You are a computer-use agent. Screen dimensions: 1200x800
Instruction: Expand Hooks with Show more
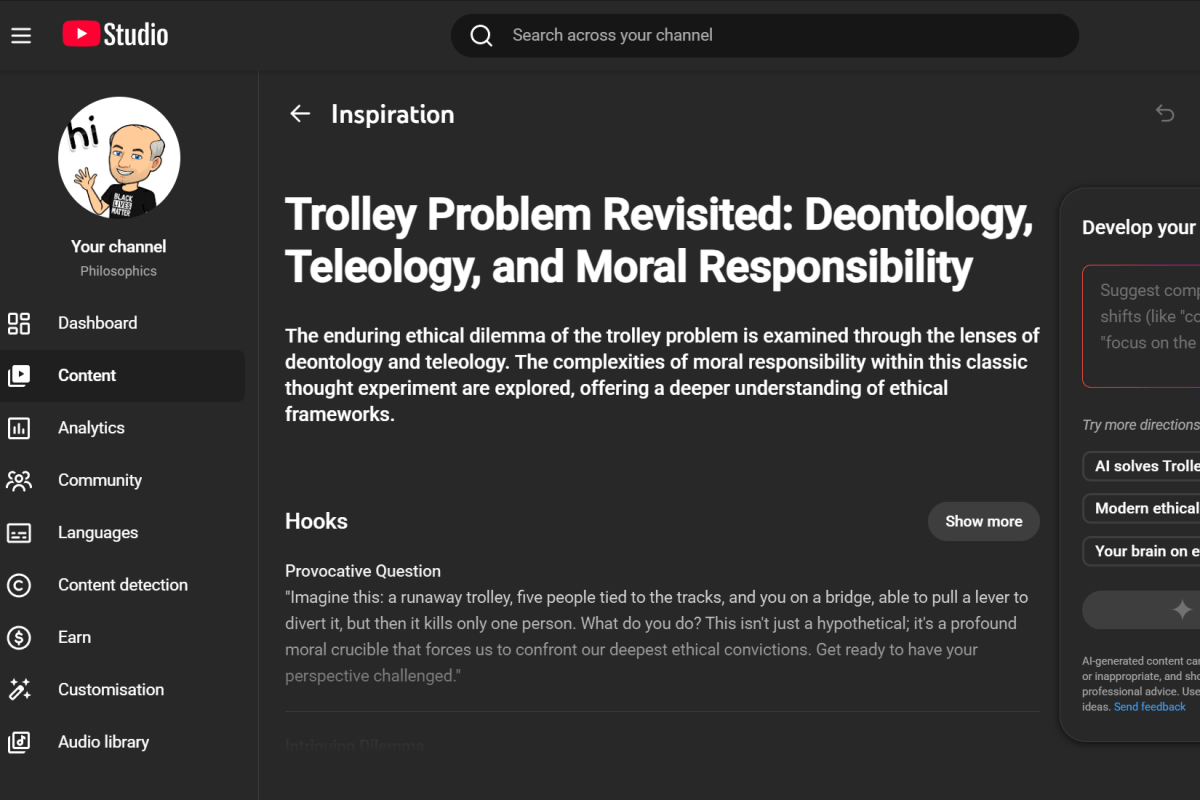(983, 521)
